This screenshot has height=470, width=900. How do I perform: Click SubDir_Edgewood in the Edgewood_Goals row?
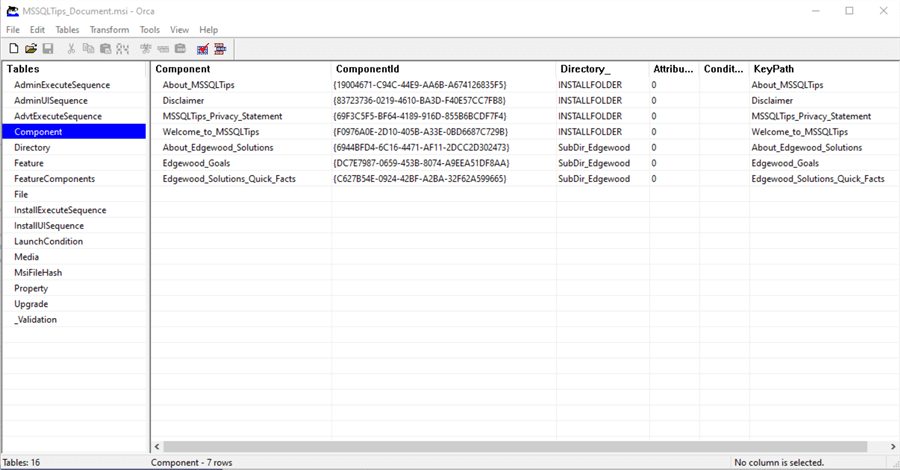click(594, 163)
